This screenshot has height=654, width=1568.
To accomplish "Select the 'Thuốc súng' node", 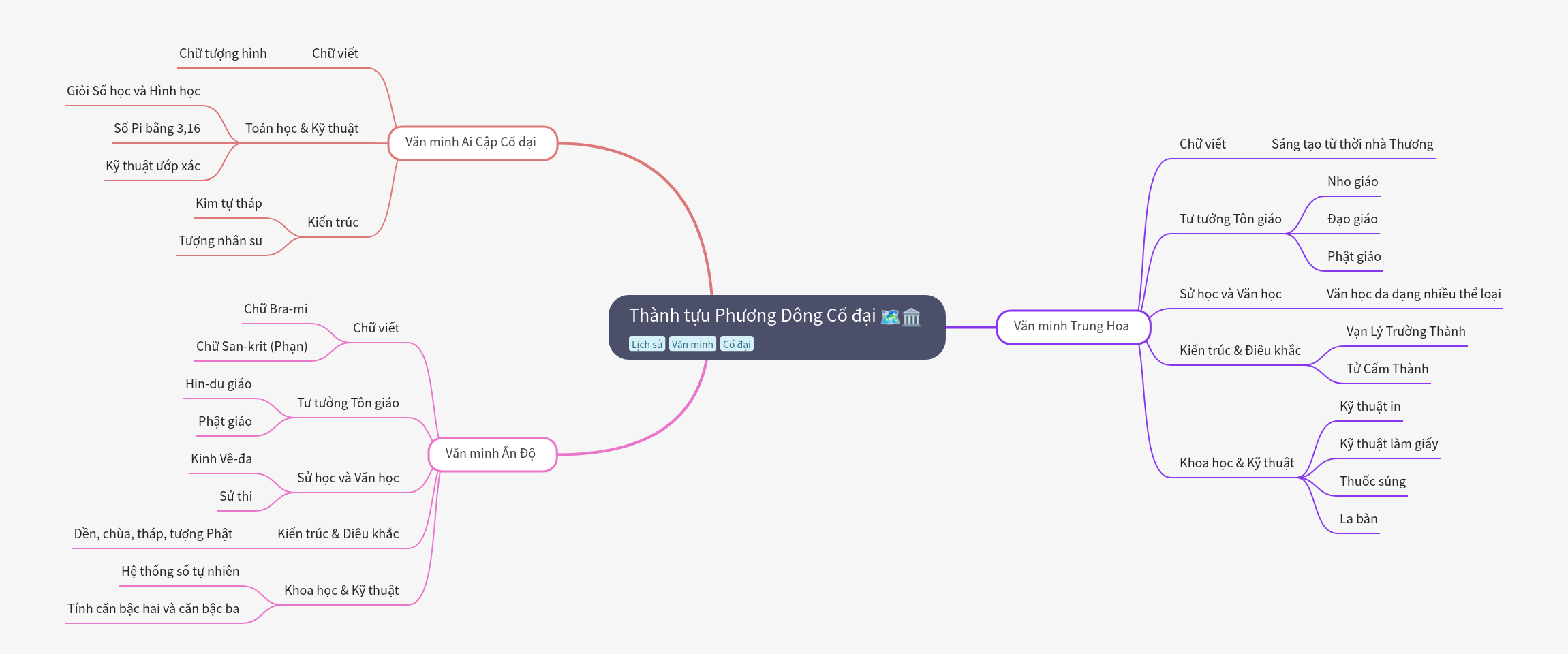I will [1372, 482].
